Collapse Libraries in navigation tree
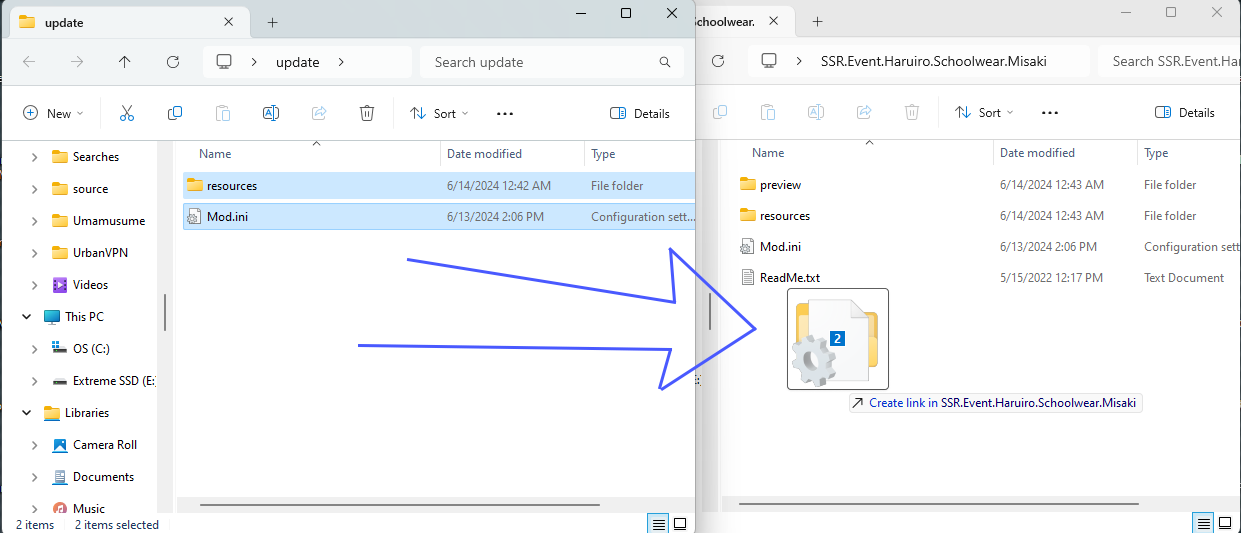The image size is (1241, 533). (27, 413)
